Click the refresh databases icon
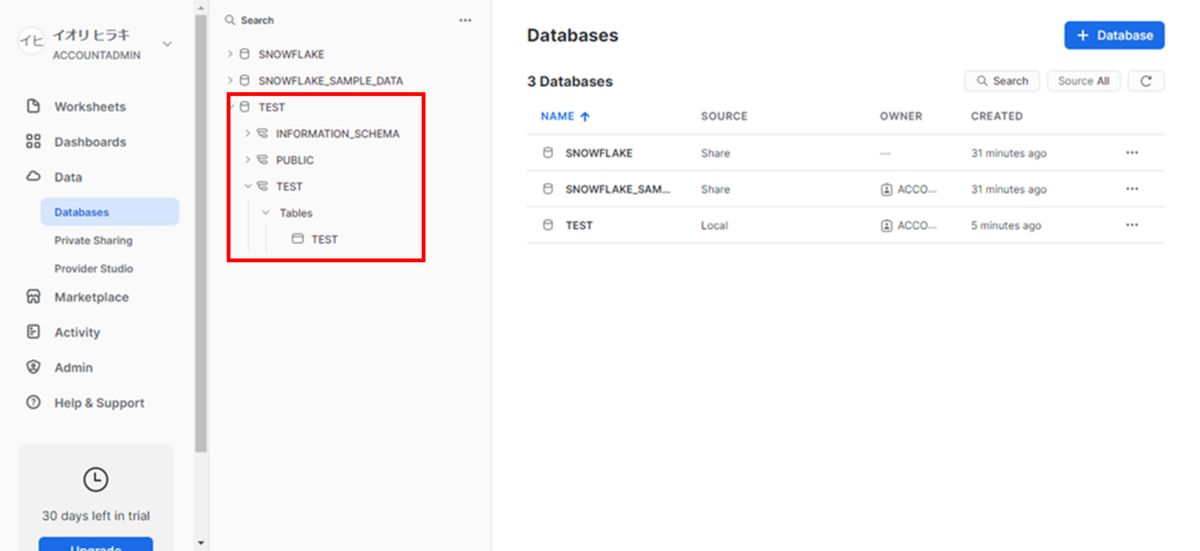The image size is (1200, 551). point(1146,81)
